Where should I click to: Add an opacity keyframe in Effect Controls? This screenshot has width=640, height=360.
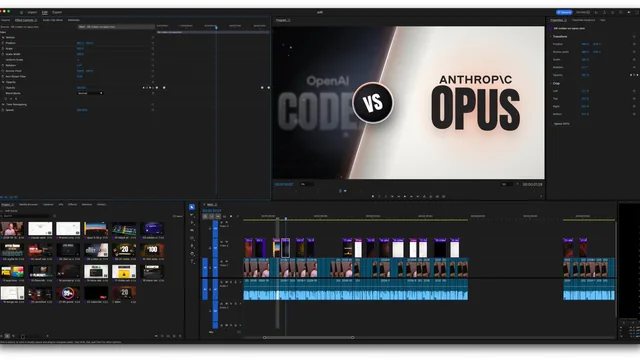tap(147, 88)
